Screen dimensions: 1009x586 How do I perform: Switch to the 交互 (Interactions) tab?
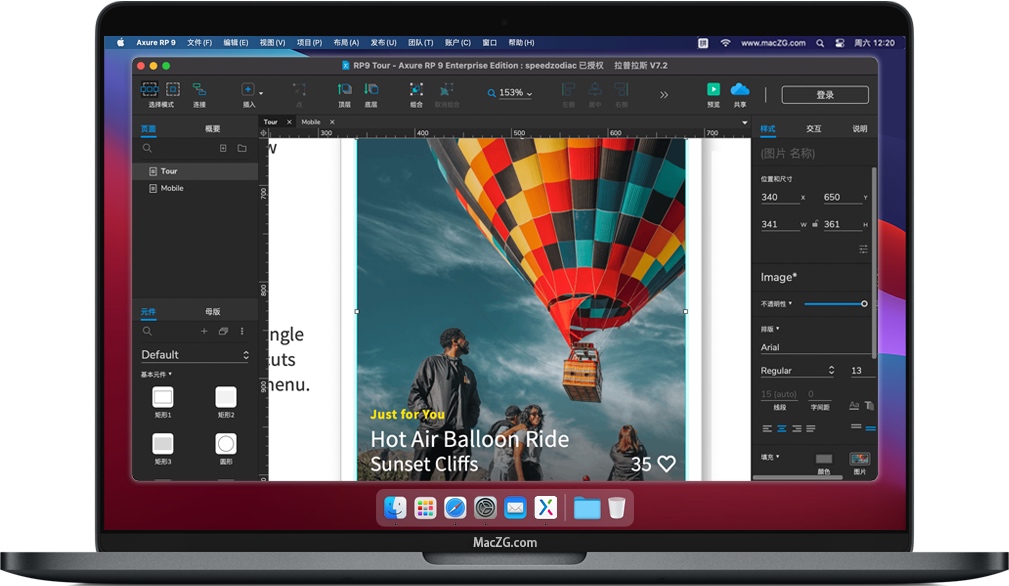point(814,129)
